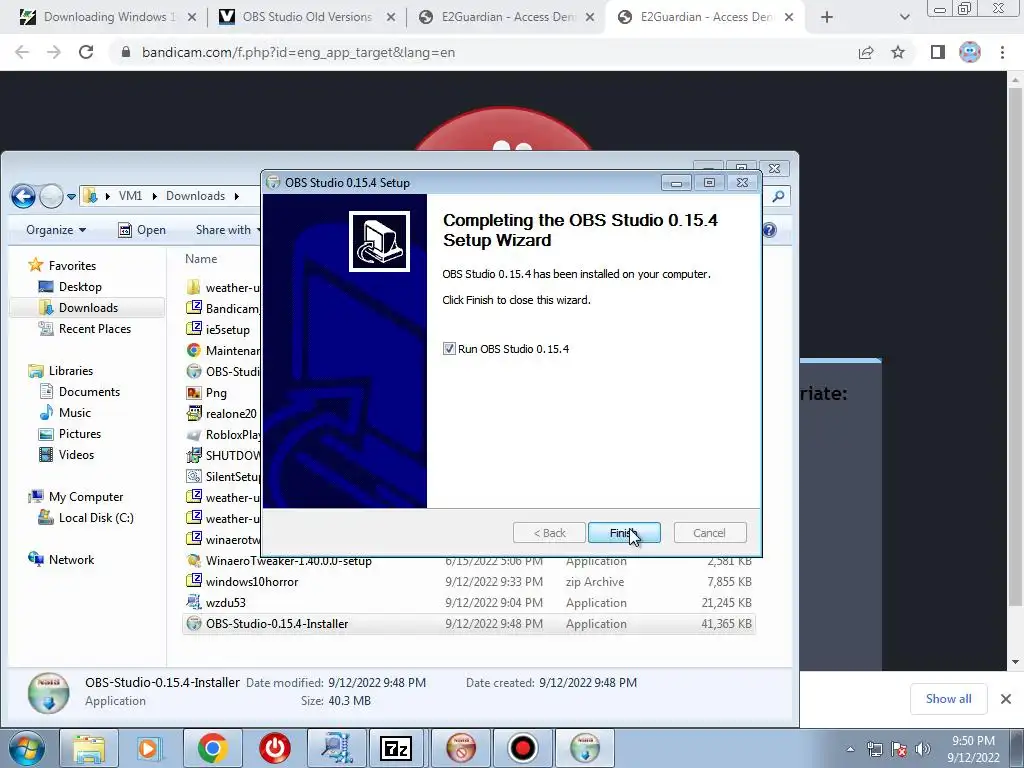
Task: Select Downloads in navigation pane
Action: [88, 308]
